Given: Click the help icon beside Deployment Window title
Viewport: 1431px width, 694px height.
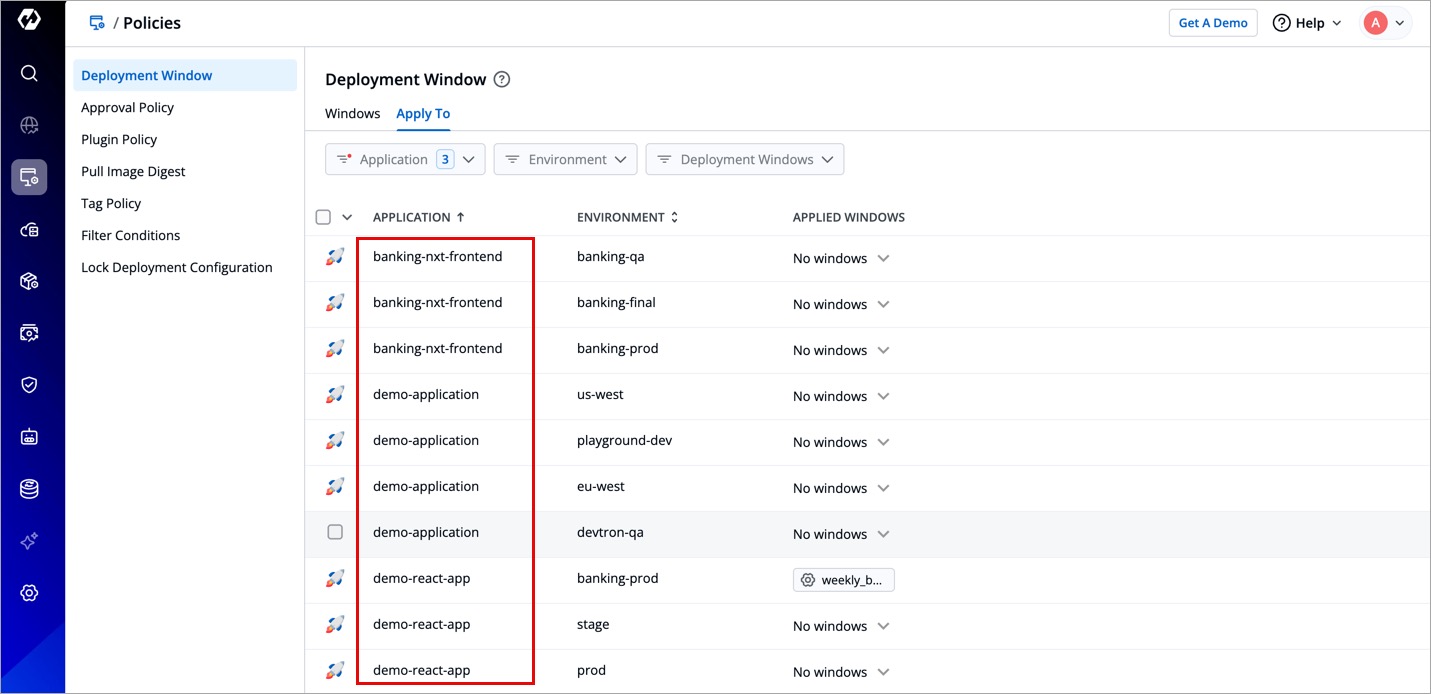Looking at the screenshot, I should click(x=502, y=80).
